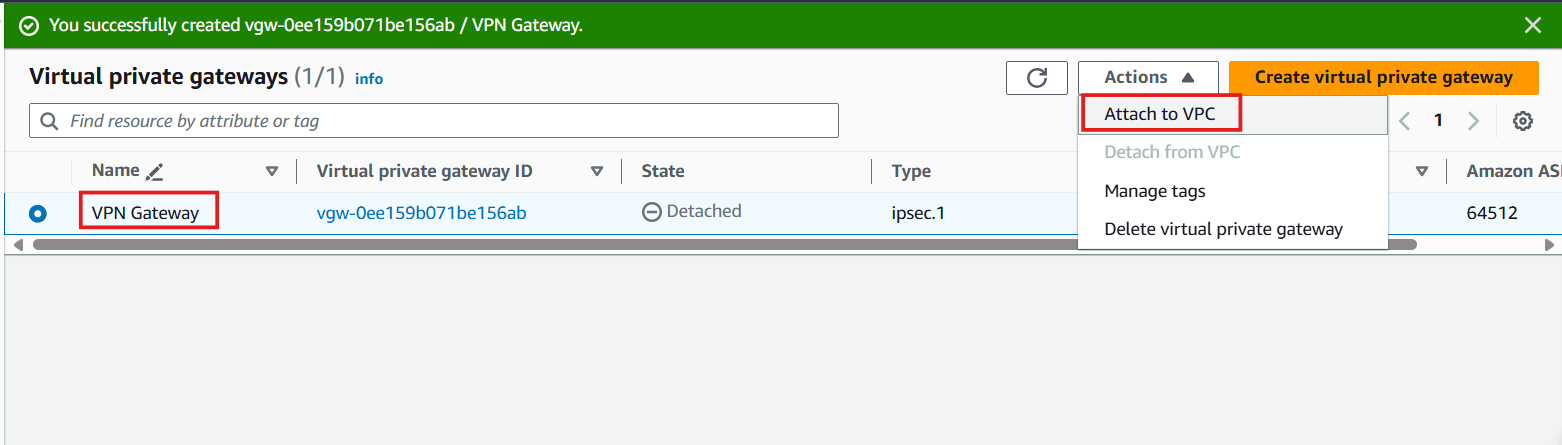
Task: Click the VPN Gateway name cell
Action: pyautogui.click(x=146, y=213)
